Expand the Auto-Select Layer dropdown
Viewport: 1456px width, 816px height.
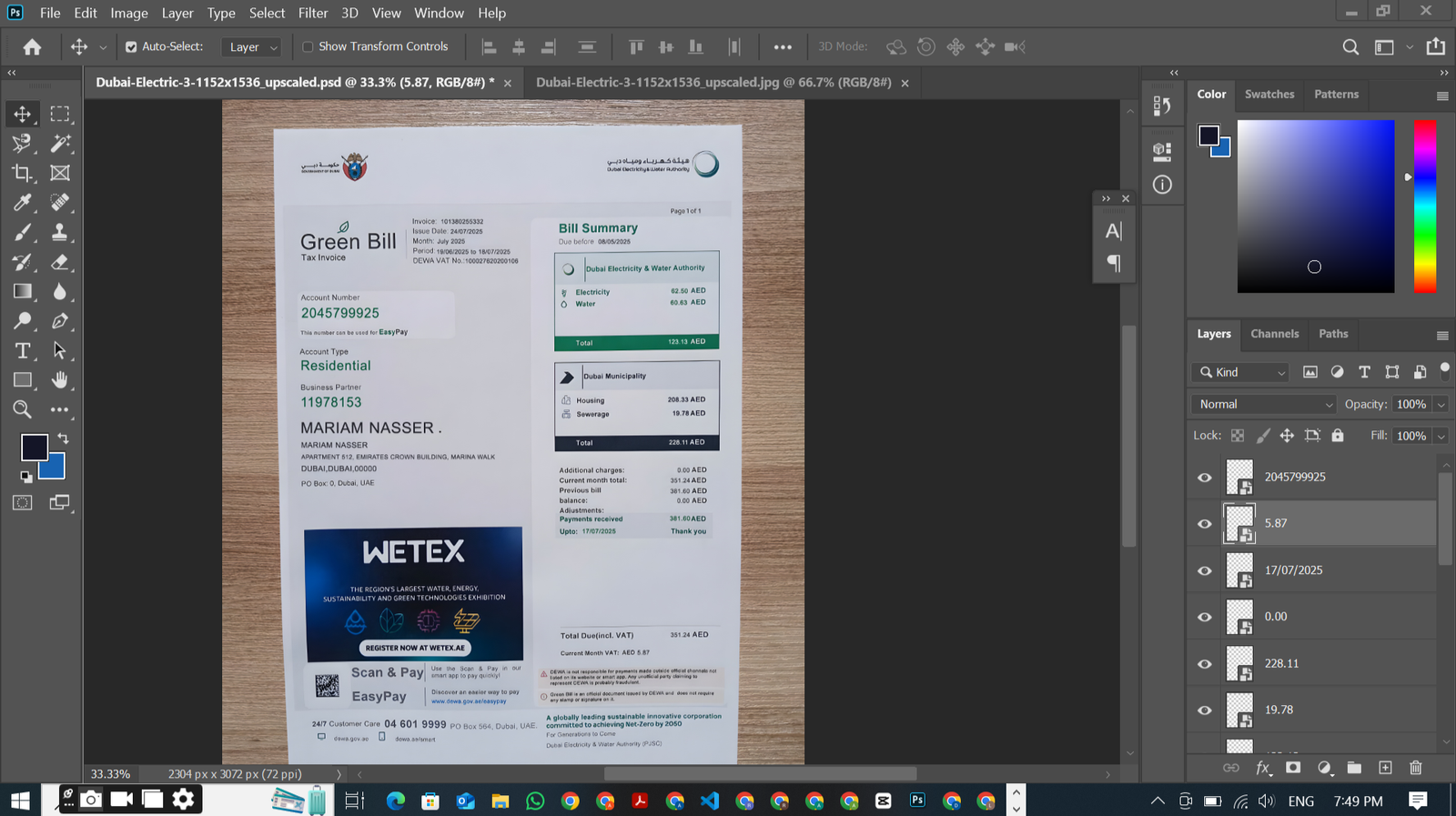[x=252, y=47]
